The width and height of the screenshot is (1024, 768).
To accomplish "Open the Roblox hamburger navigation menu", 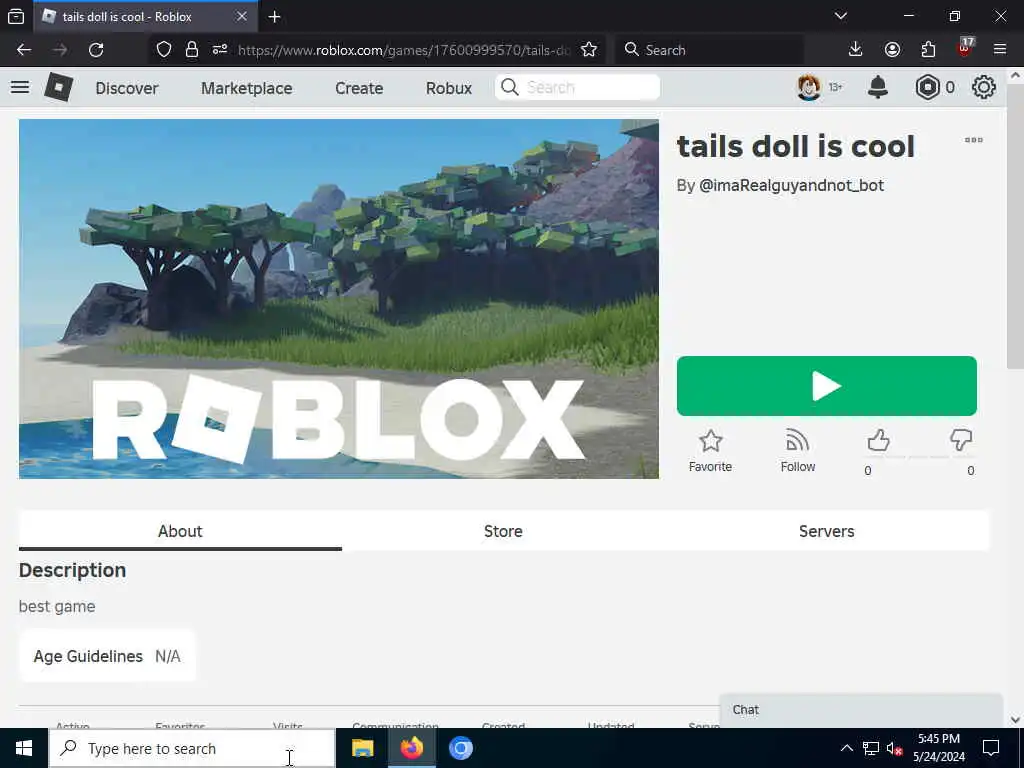I will point(20,87).
